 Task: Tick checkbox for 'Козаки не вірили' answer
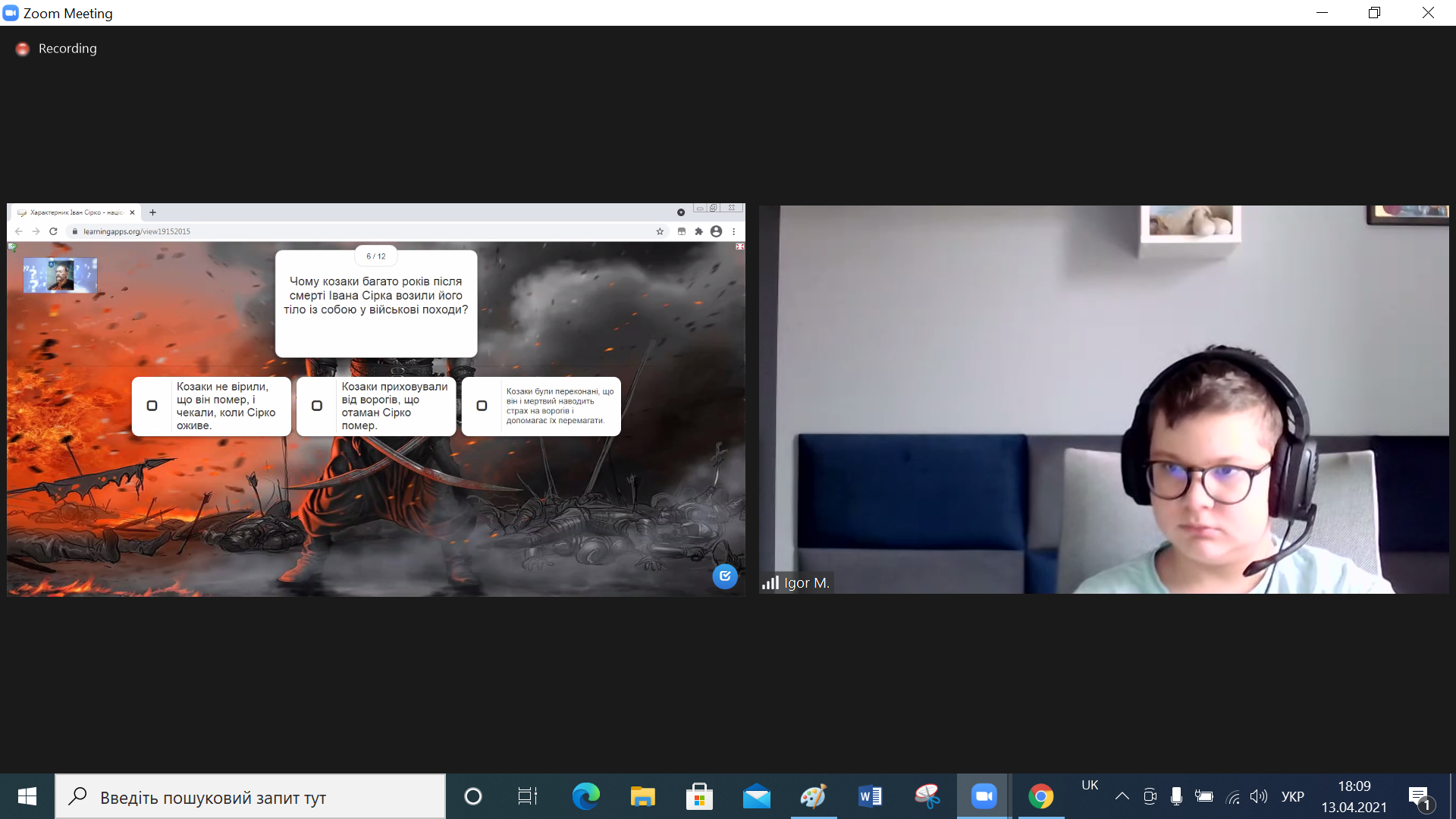[x=152, y=406]
